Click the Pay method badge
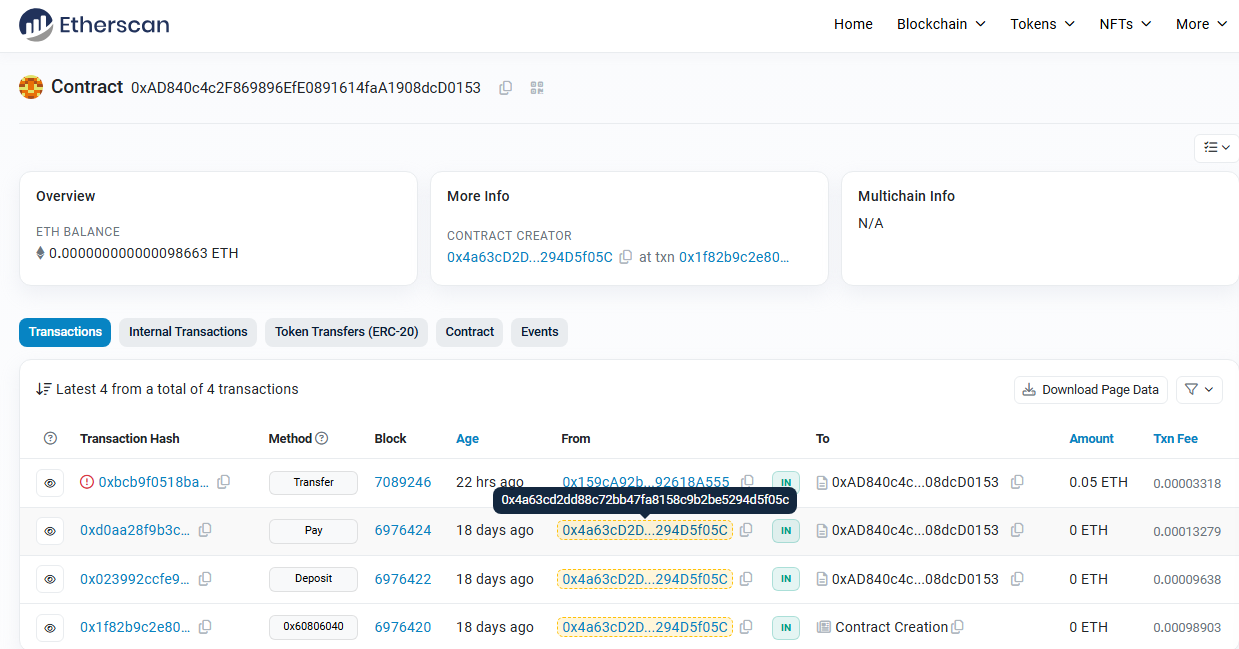 313,530
